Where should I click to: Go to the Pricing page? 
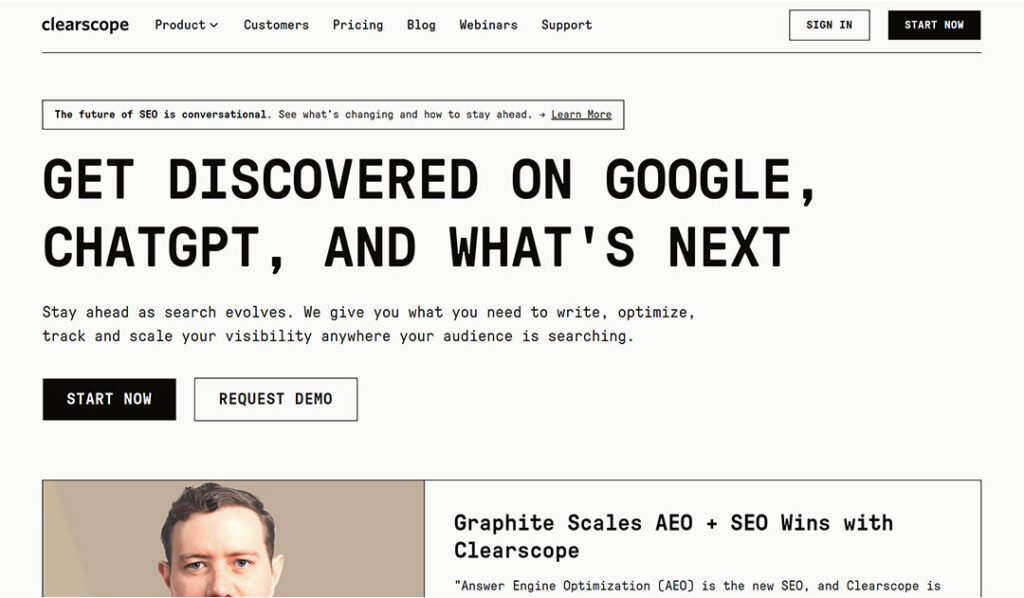358,25
